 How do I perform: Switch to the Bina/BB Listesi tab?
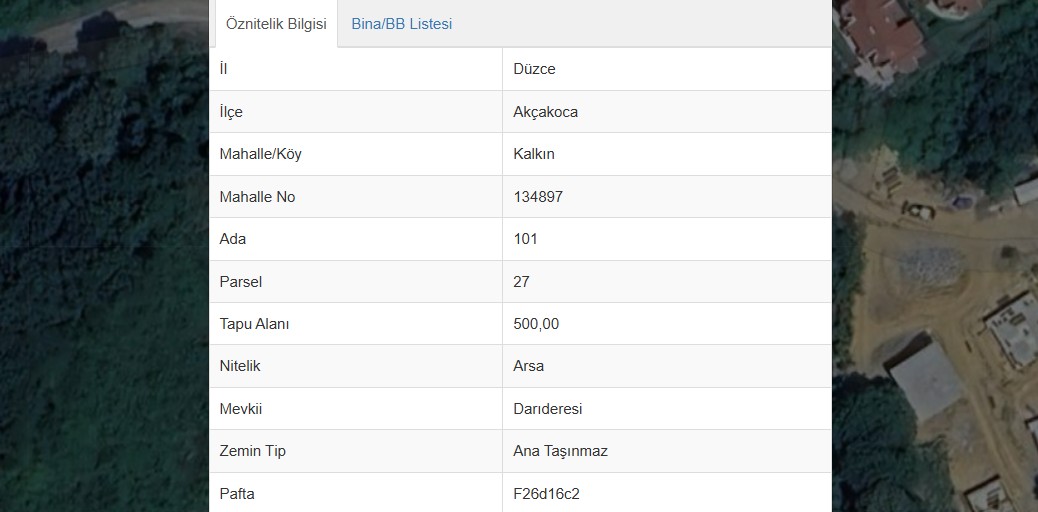pyautogui.click(x=402, y=24)
